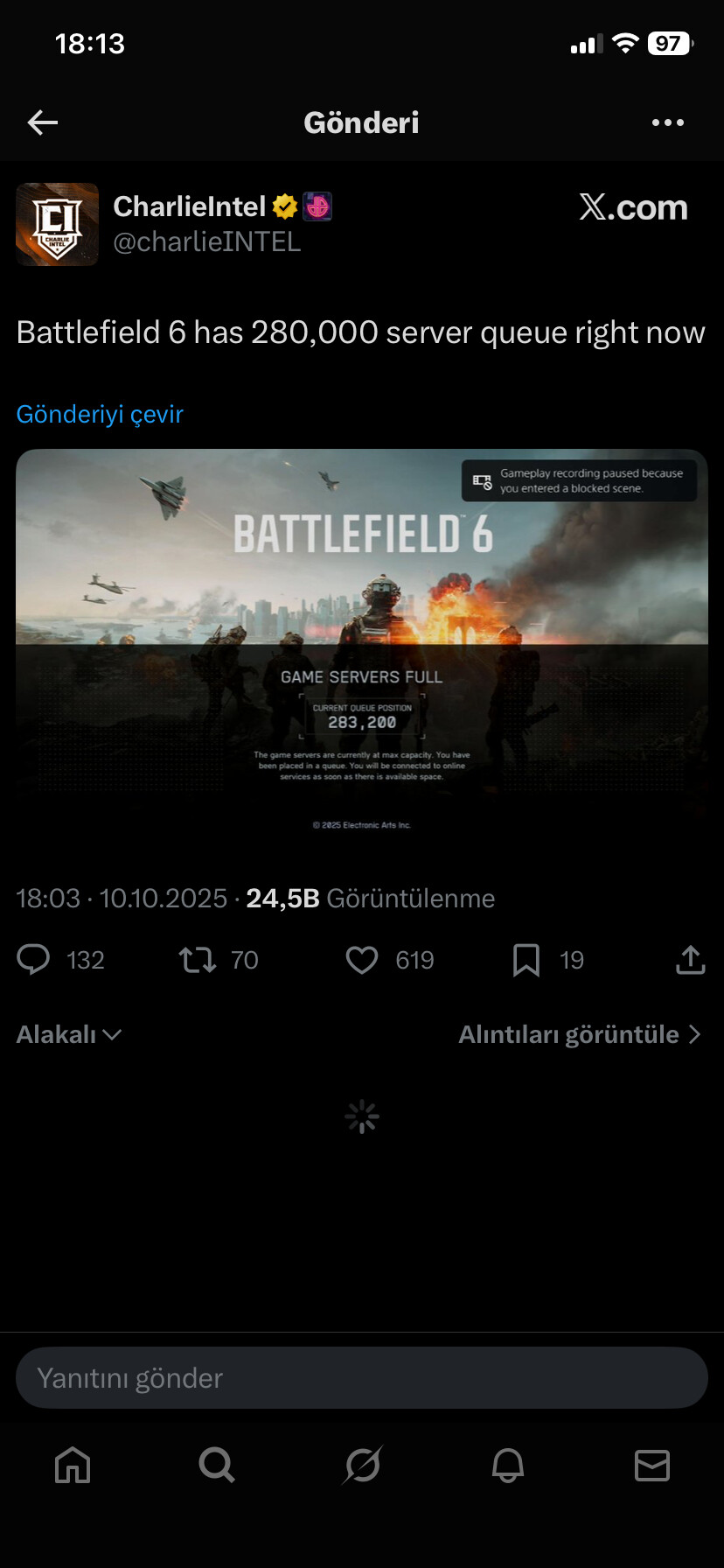Open the Home tab in bottom bar
The width and height of the screenshot is (724, 1568).
[73, 1464]
